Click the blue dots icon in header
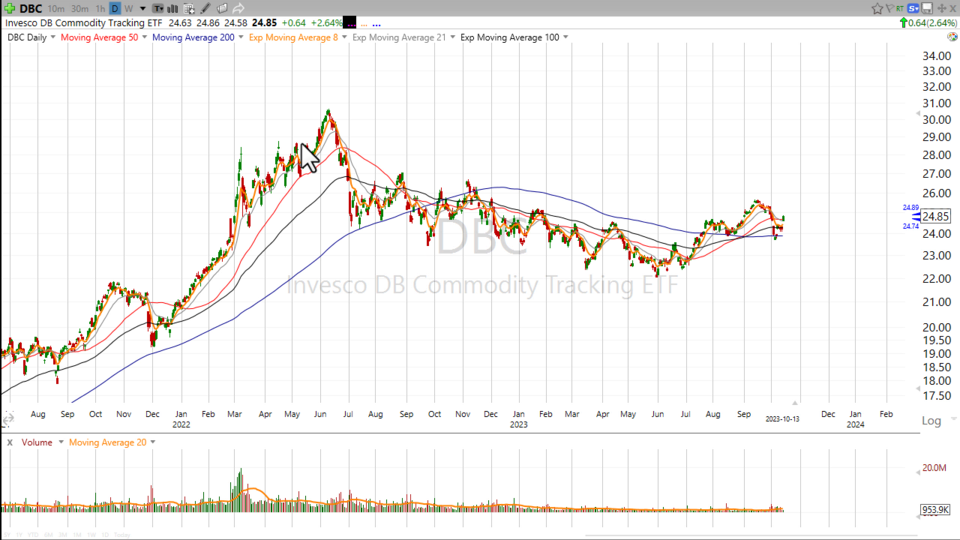 click(376, 25)
